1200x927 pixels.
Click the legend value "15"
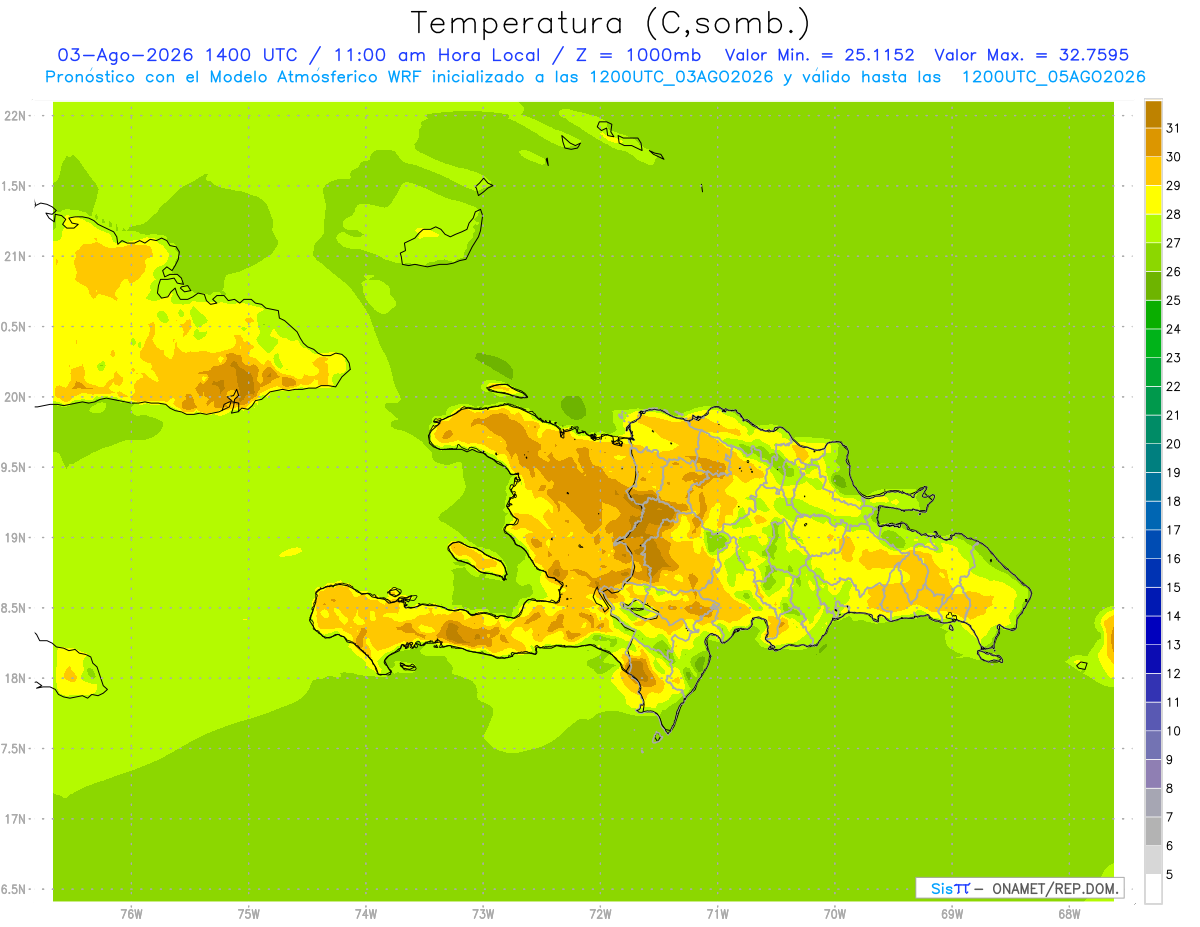pos(1173,587)
